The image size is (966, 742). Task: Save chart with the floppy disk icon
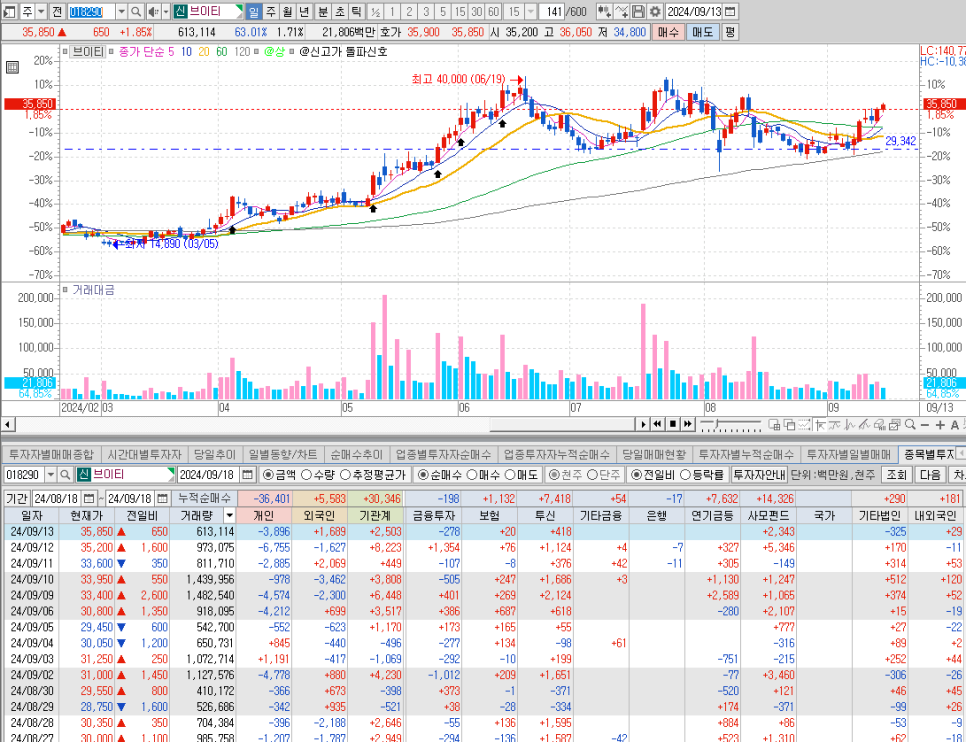coord(639,12)
